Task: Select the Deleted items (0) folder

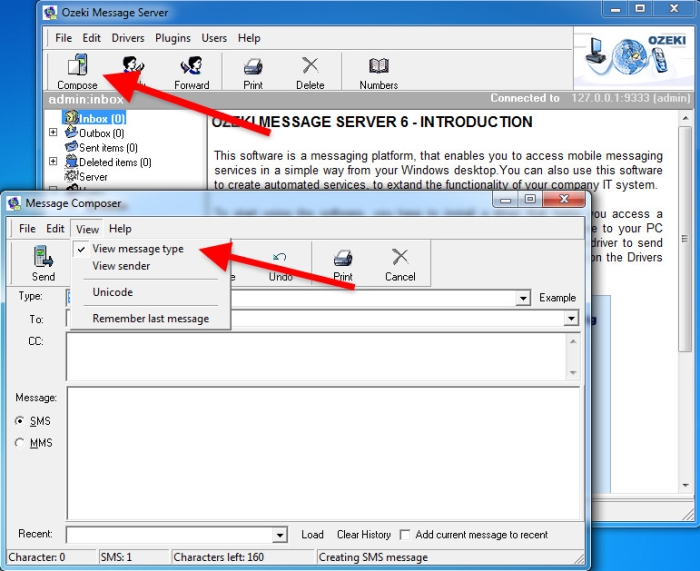Action: point(108,162)
